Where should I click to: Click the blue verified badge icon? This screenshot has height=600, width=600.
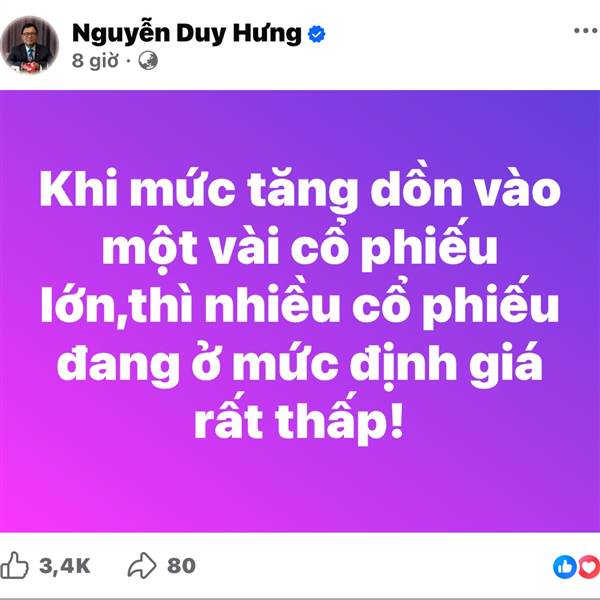pyautogui.click(x=316, y=34)
